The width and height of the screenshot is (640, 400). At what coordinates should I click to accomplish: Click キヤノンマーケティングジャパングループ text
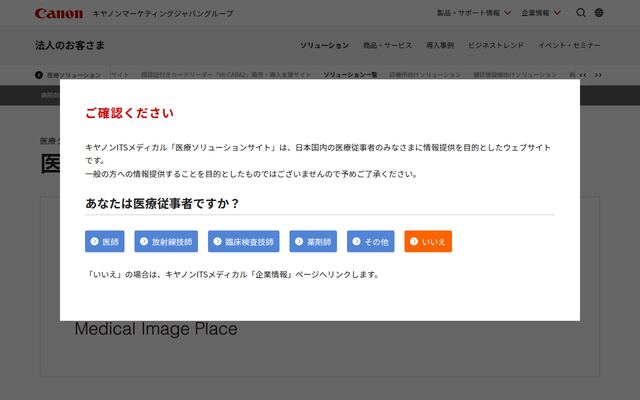(x=163, y=13)
